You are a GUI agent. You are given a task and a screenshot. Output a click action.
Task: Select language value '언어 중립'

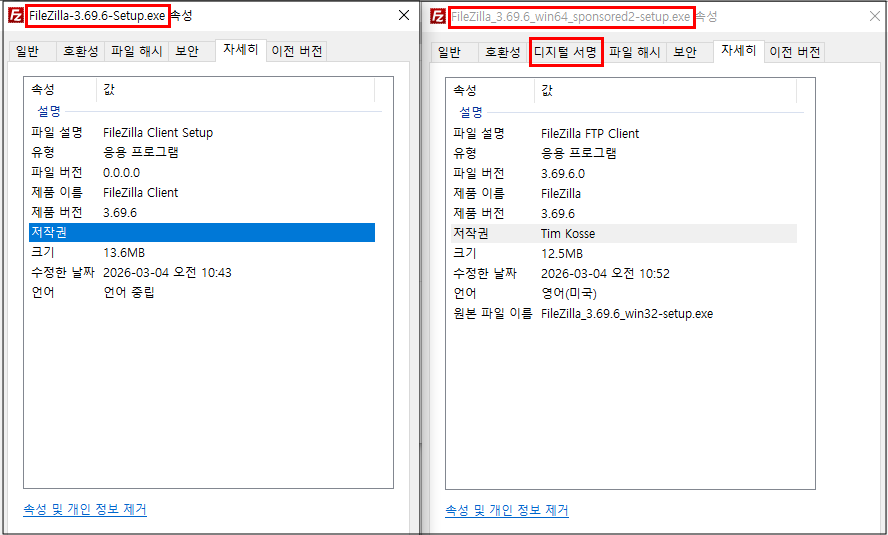click(129, 293)
